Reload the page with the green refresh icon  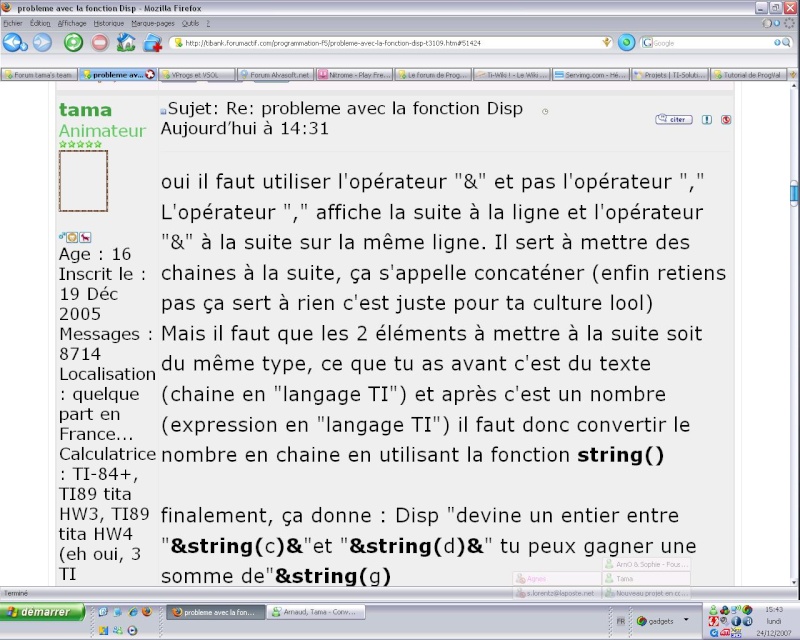73,43
